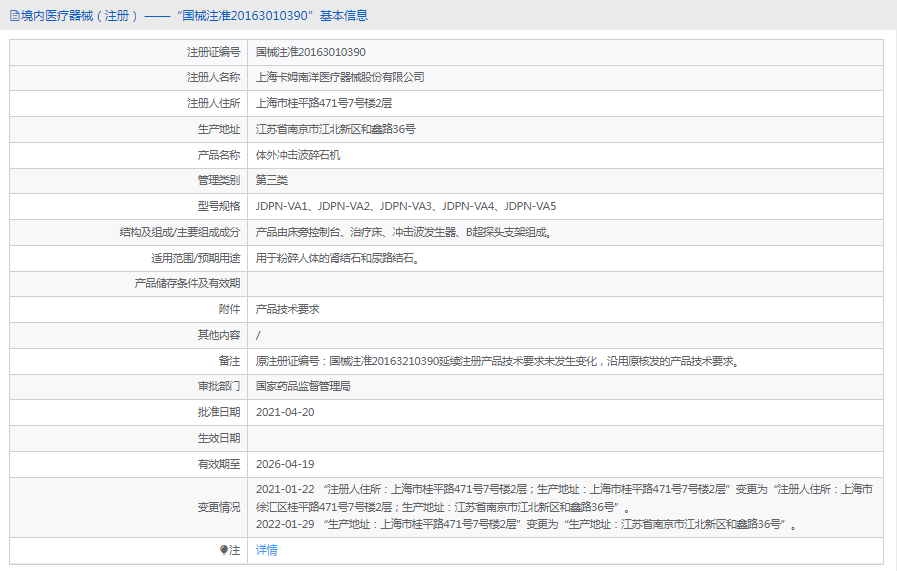The image size is (897, 571).
Task: Click the 有效期至 label
Action: [x=219, y=464]
